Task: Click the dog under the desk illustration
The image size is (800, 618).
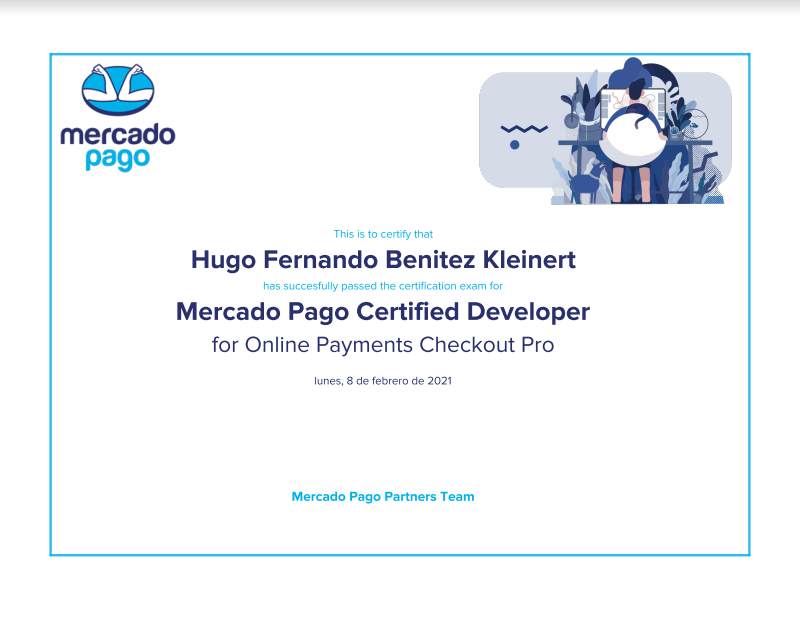Action: click(587, 183)
